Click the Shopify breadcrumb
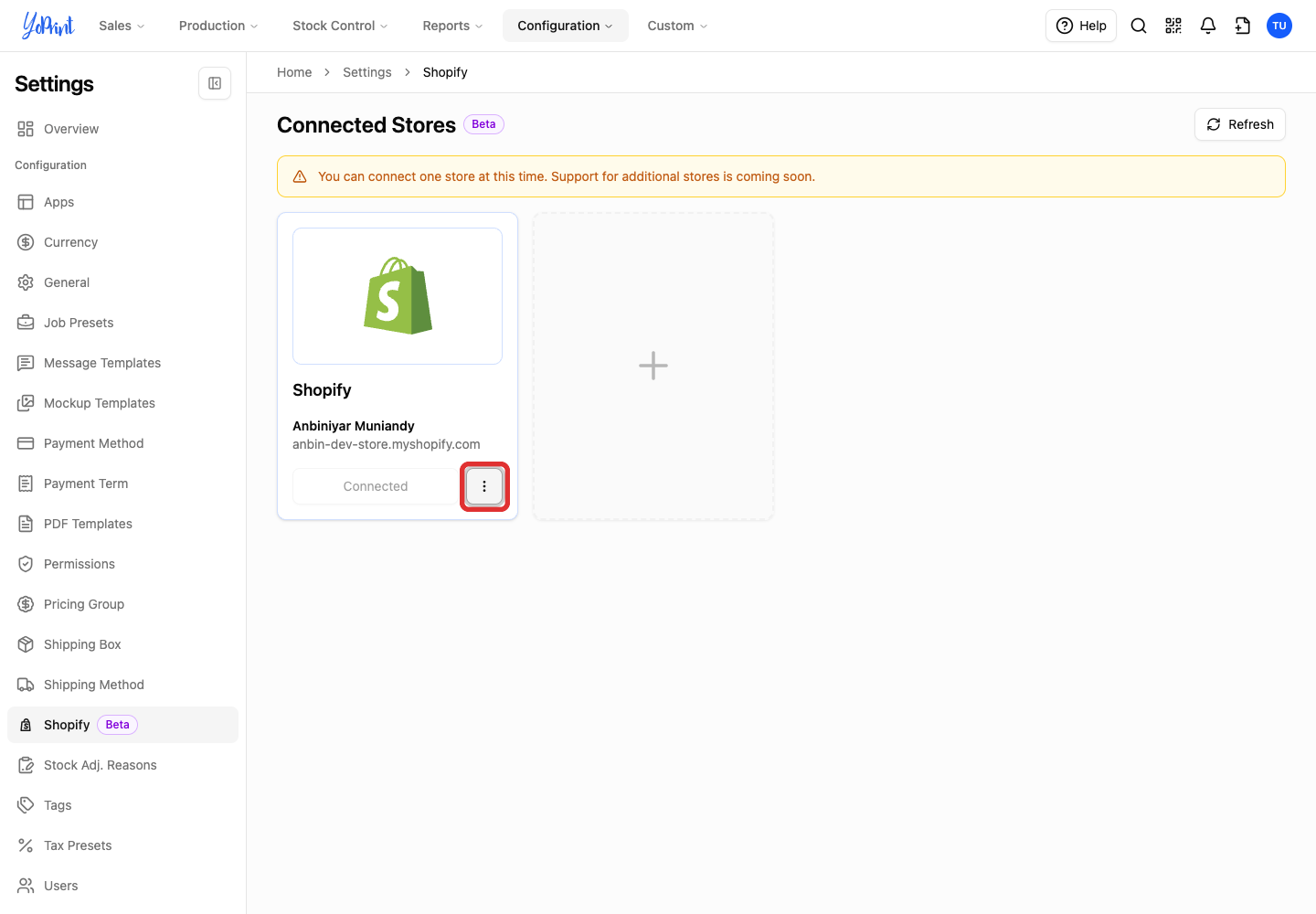1316x914 pixels. tap(445, 72)
